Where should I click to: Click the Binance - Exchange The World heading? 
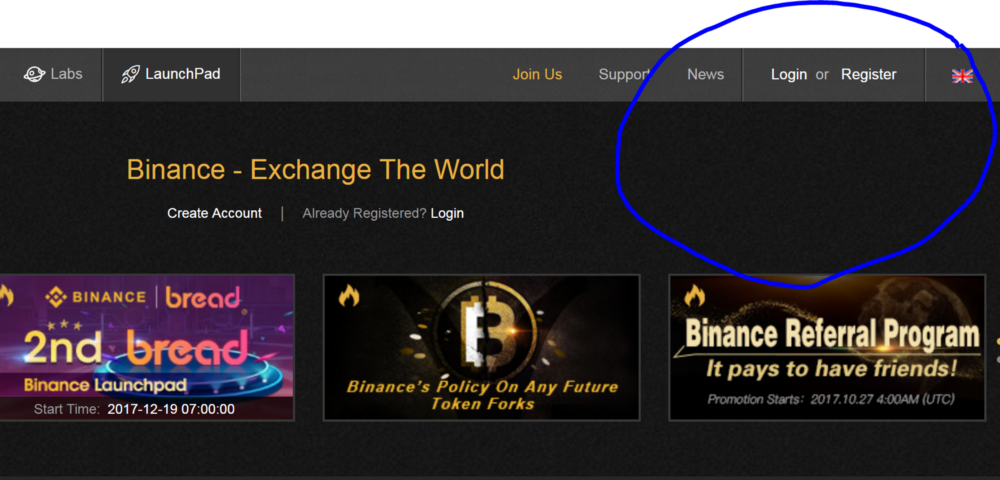316,170
